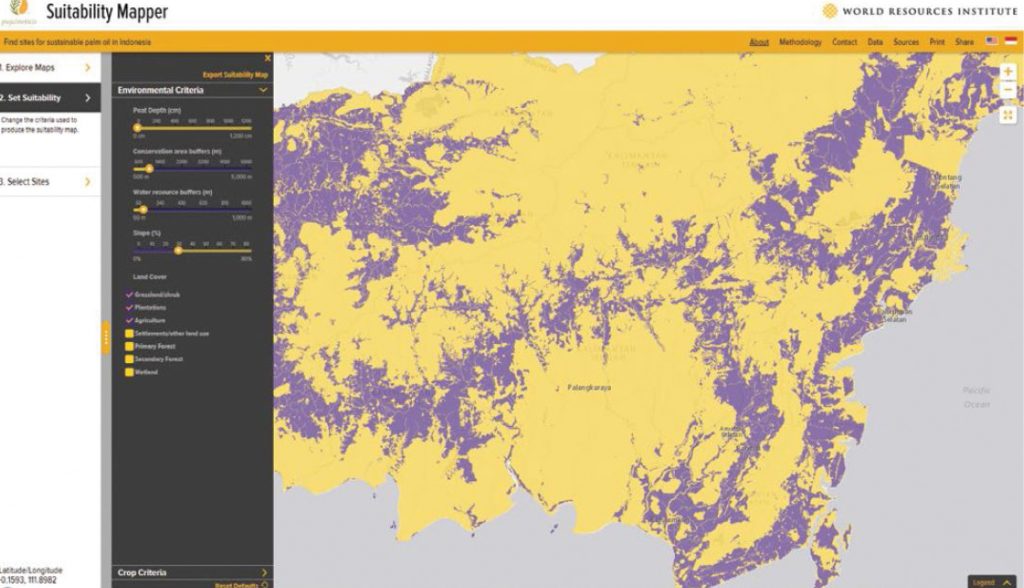Switch language via the Indonesian flag icon
Viewport: 1024px width, 588px height.
[1010, 40]
